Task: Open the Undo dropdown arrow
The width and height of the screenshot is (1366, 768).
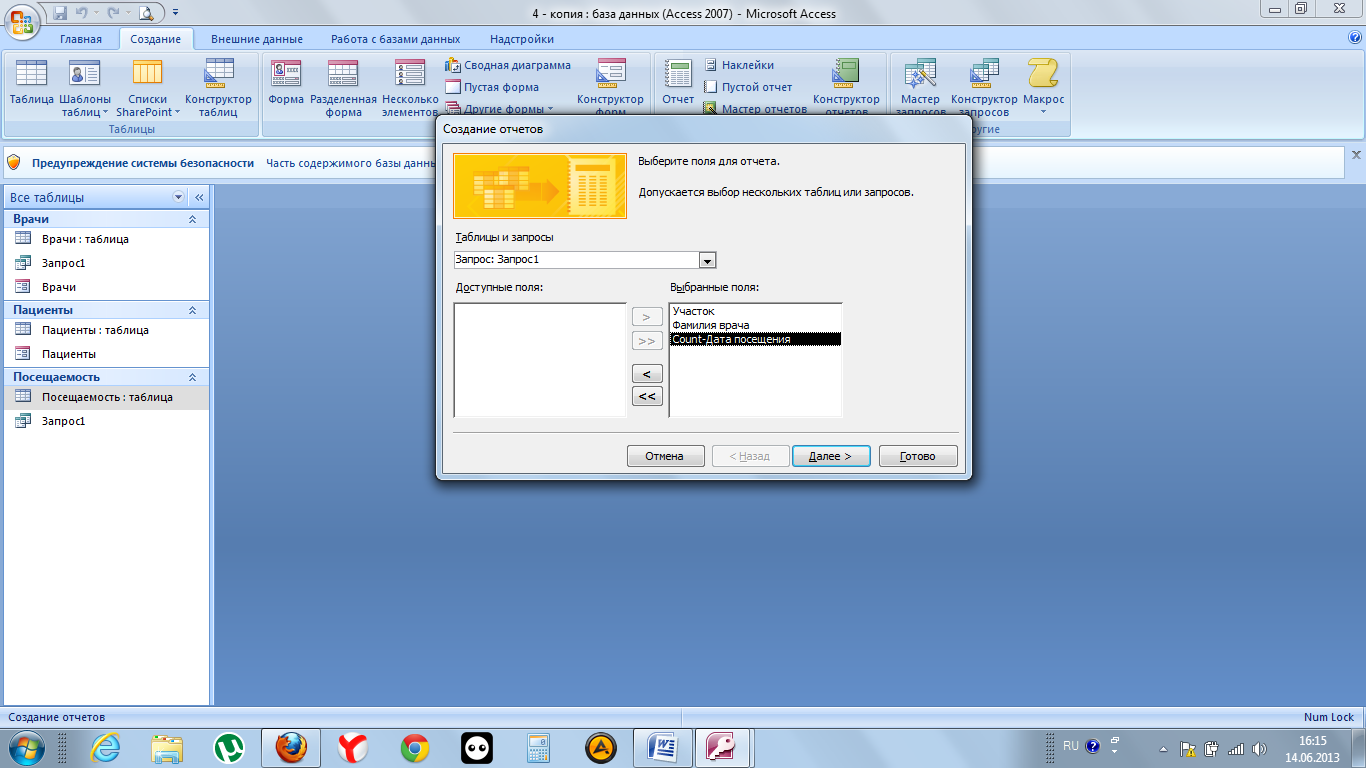Action: [x=97, y=13]
